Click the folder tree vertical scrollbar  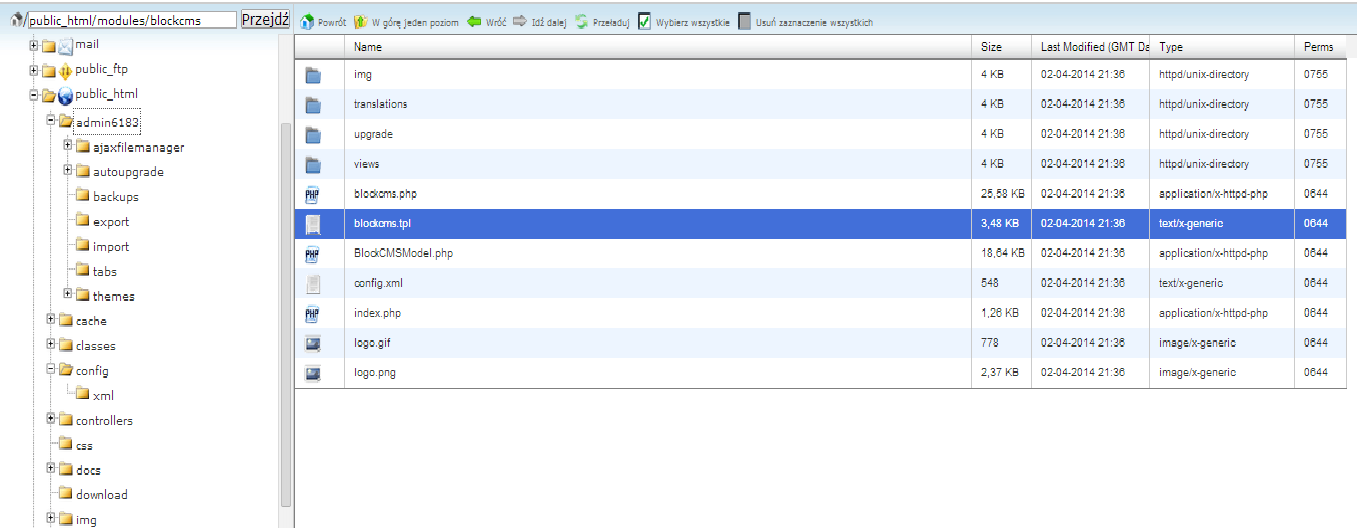[286, 315]
